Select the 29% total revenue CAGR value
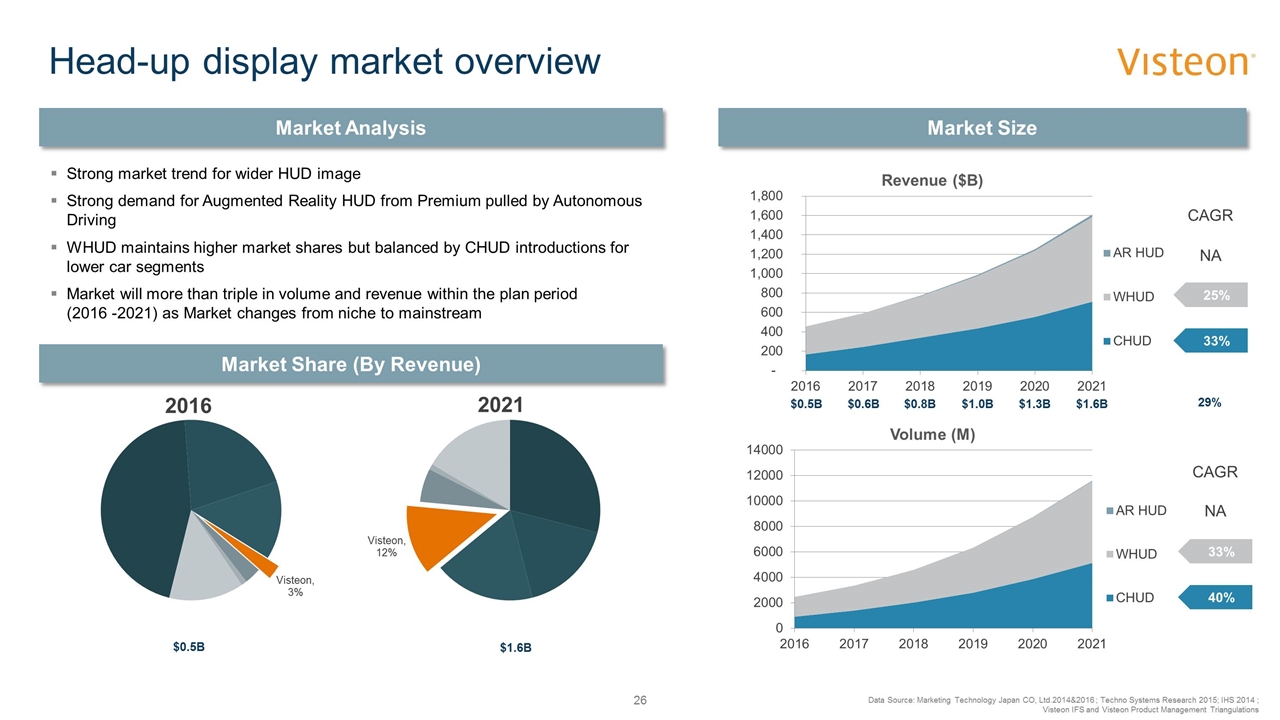 click(x=1210, y=402)
